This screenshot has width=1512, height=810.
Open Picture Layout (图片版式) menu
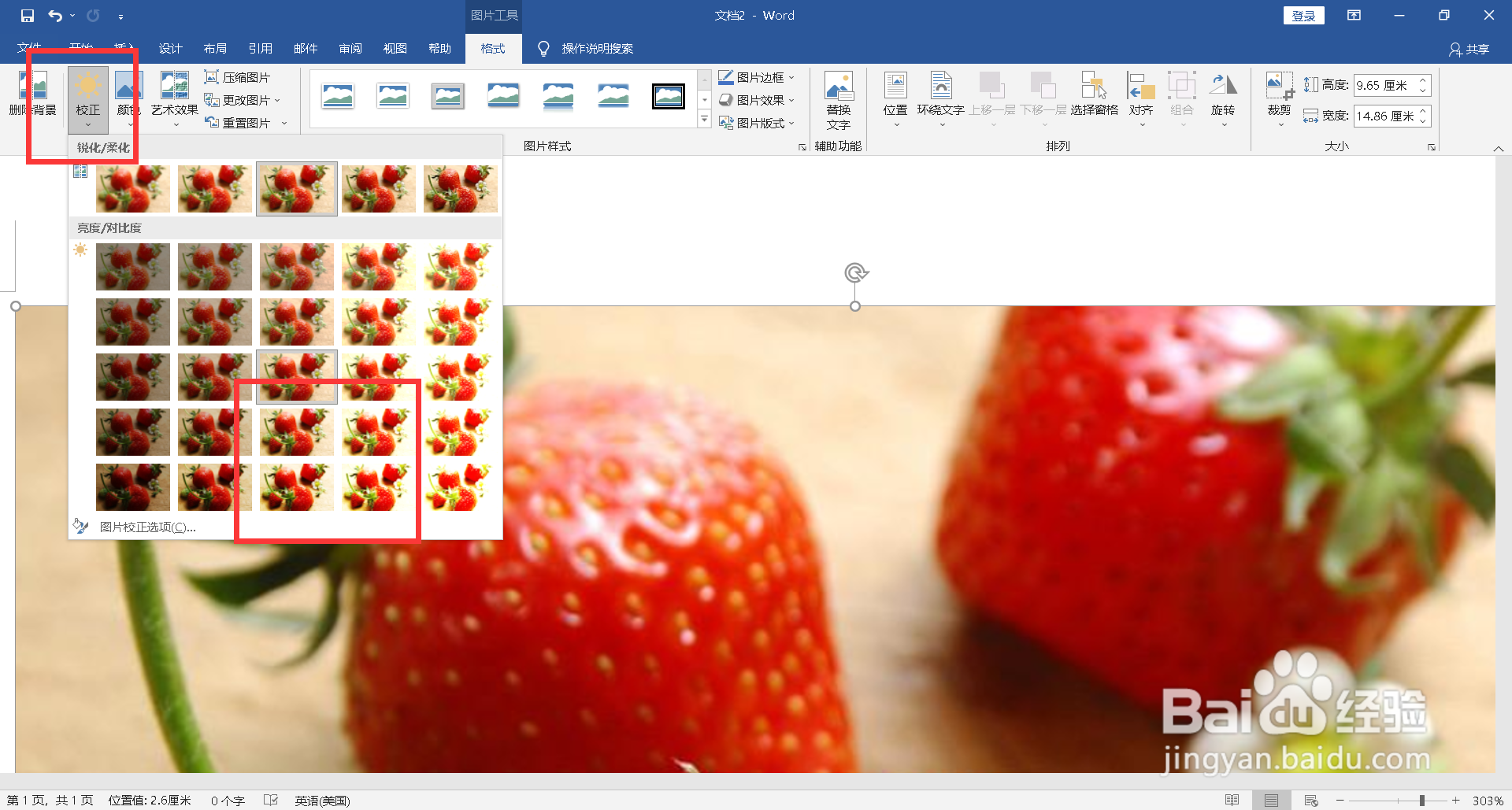(x=756, y=123)
